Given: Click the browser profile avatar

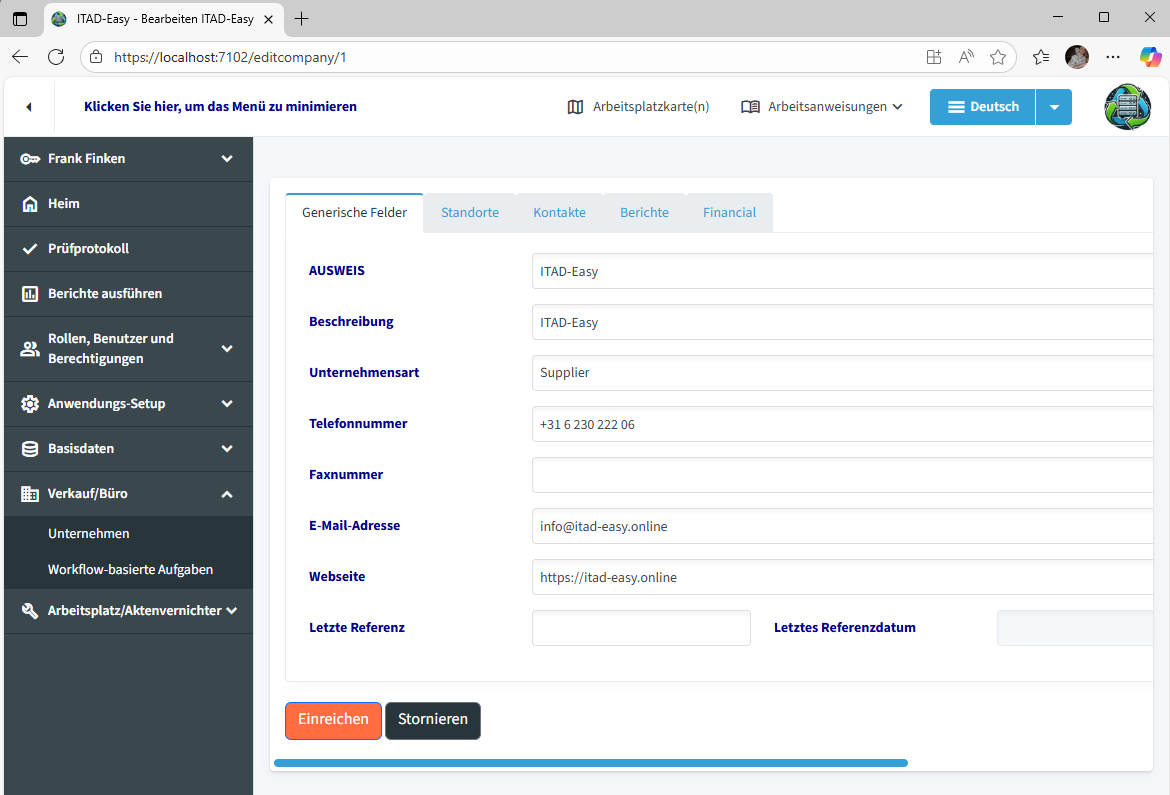Looking at the screenshot, I should [1077, 57].
